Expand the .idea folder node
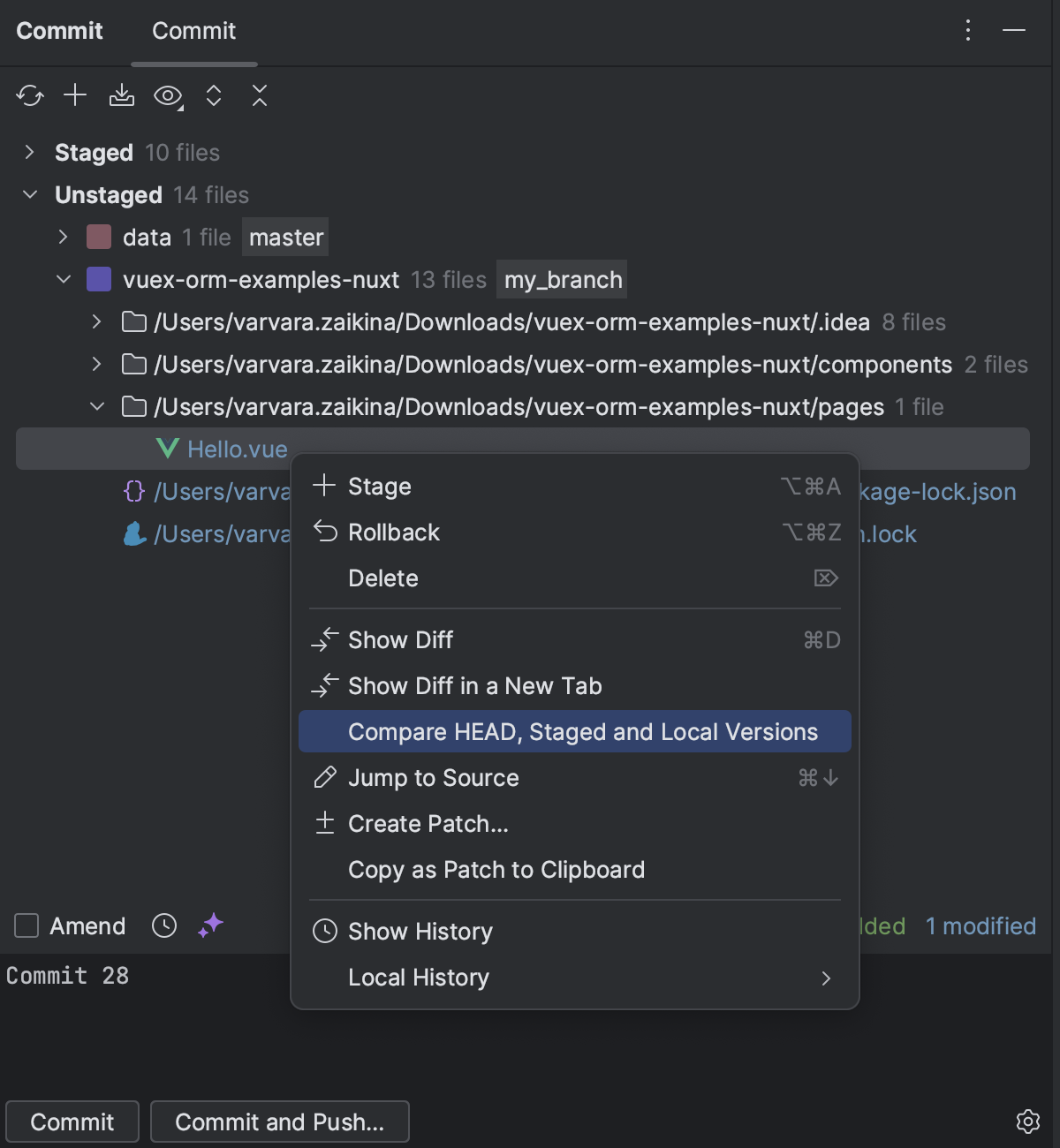The image size is (1060, 1148). pyautogui.click(x=95, y=321)
